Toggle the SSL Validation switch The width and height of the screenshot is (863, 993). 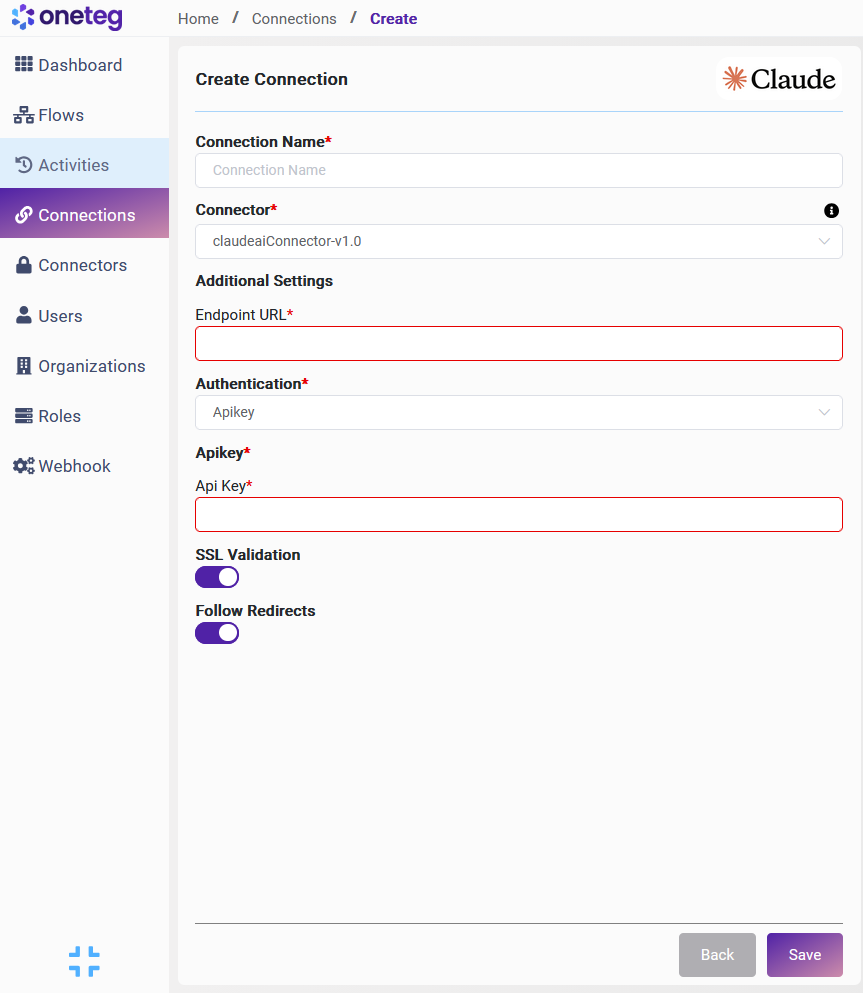pyautogui.click(x=217, y=577)
